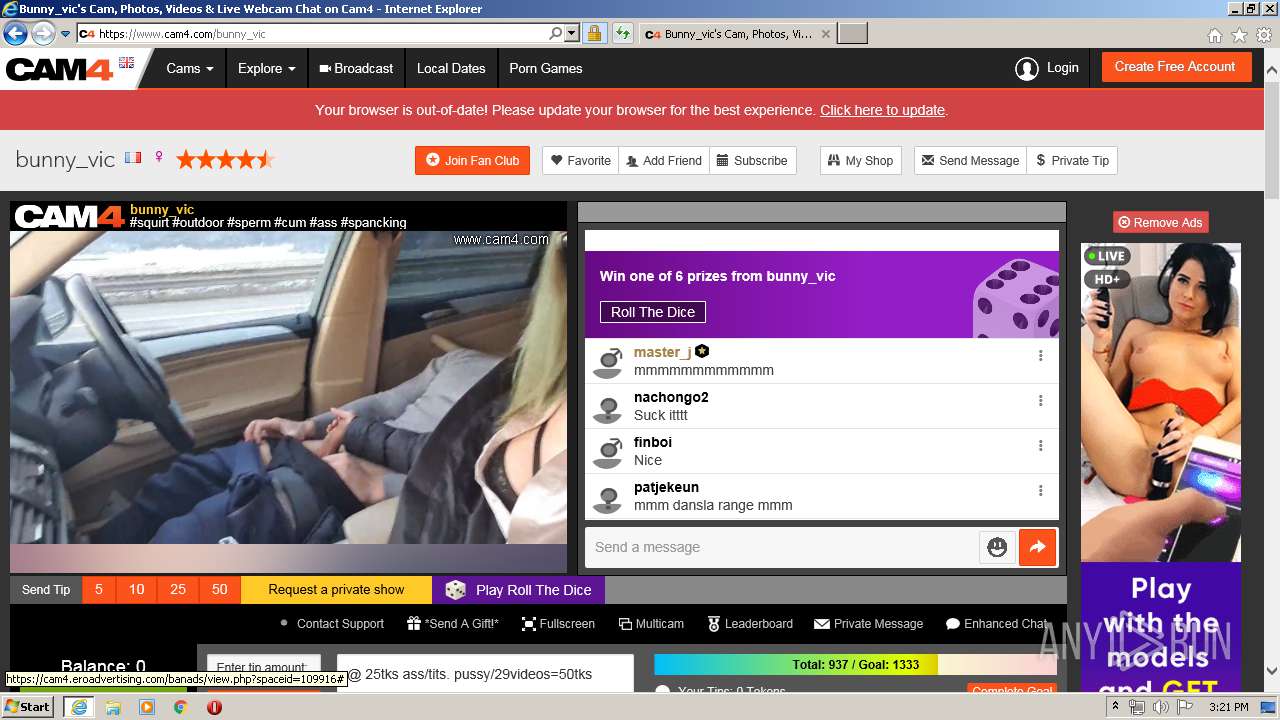Open My Shop
Screen dimensions: 1280x720
point(861,160)
